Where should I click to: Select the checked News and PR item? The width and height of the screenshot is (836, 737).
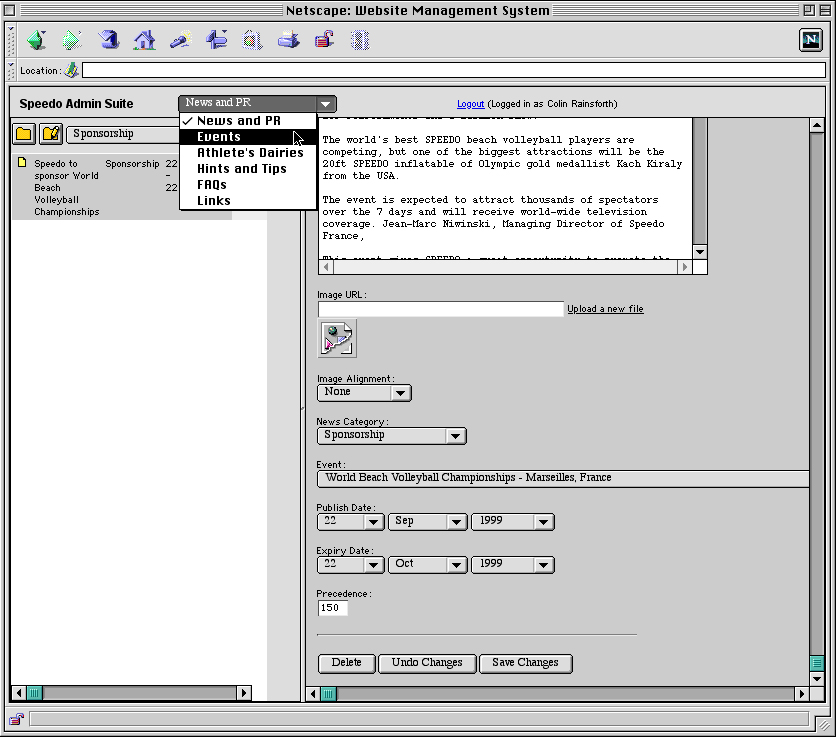[238, 121]
